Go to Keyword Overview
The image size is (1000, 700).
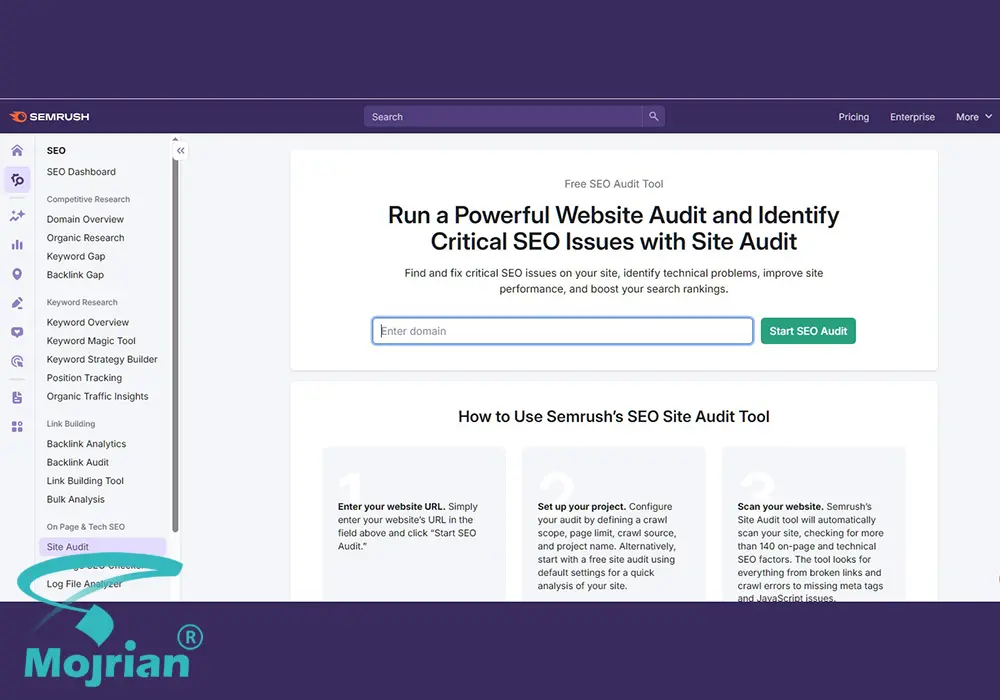pos(87,323)
